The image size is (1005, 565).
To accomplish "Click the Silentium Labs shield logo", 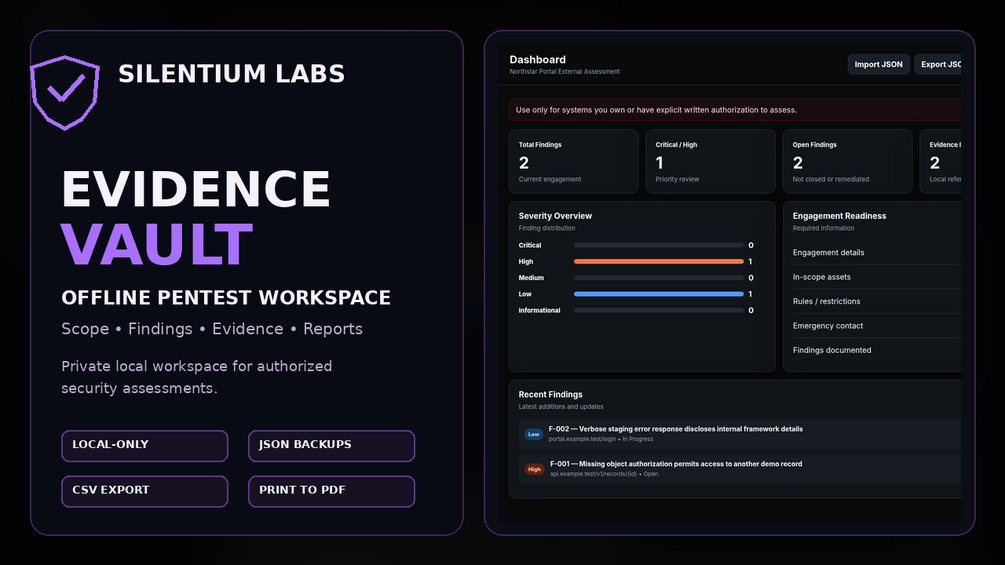I will tap(65, 92).
